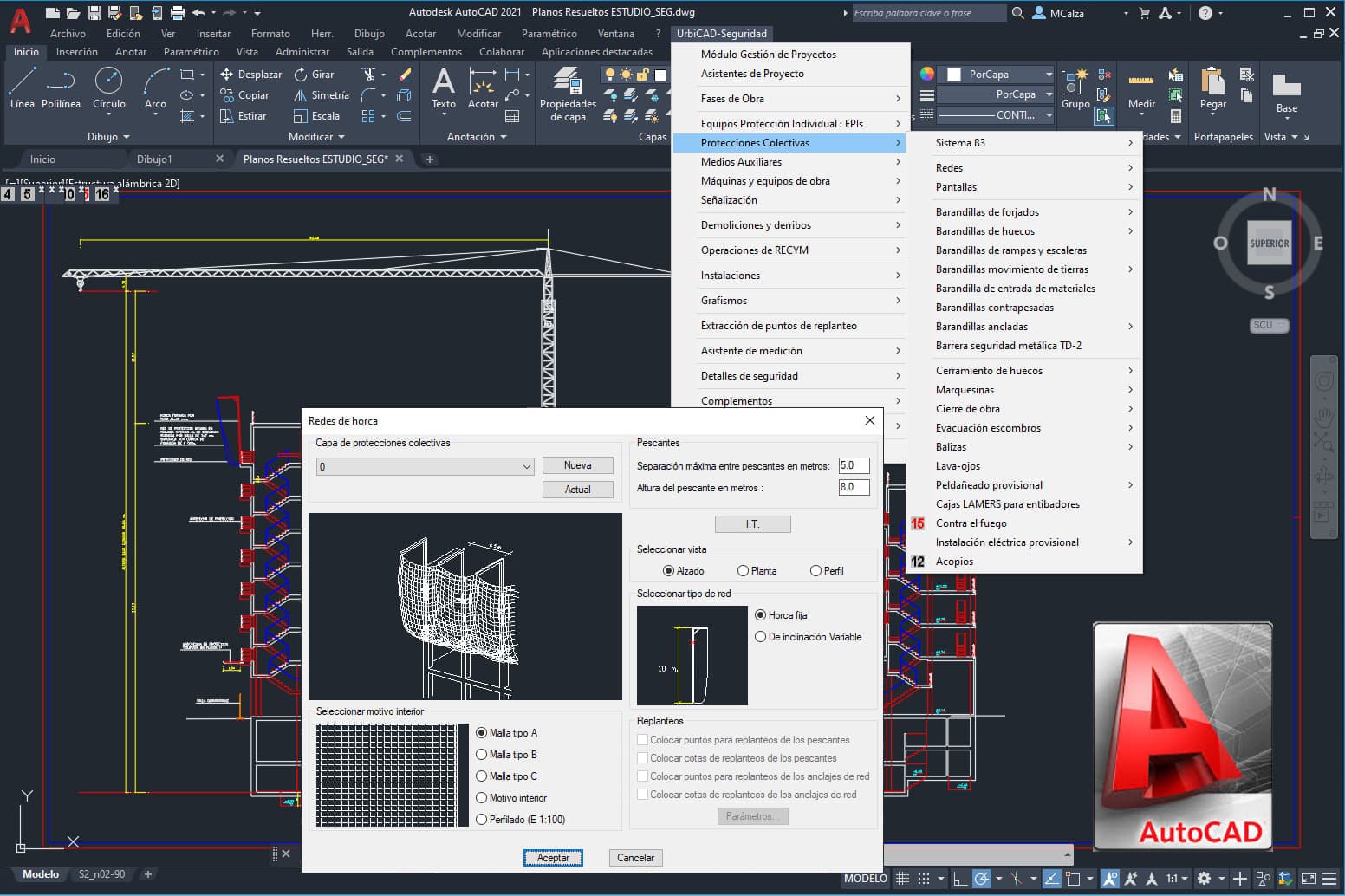The height and width of the screenshot is (896, 1345).
Task: Click the search magnifier icon in title bar
Action: click(1017, 13)
